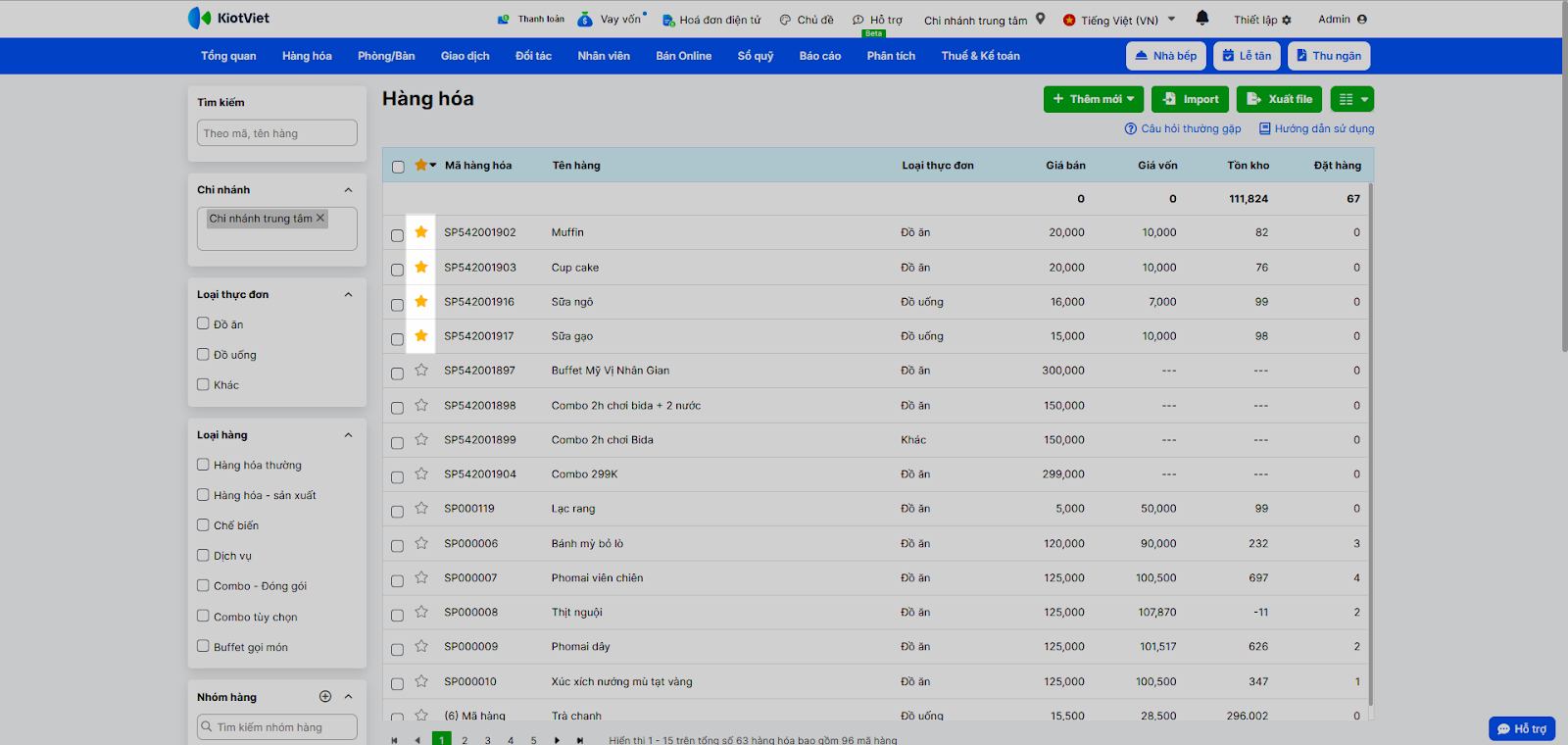Open Chủ đề theme picker

tap(807, 20)
